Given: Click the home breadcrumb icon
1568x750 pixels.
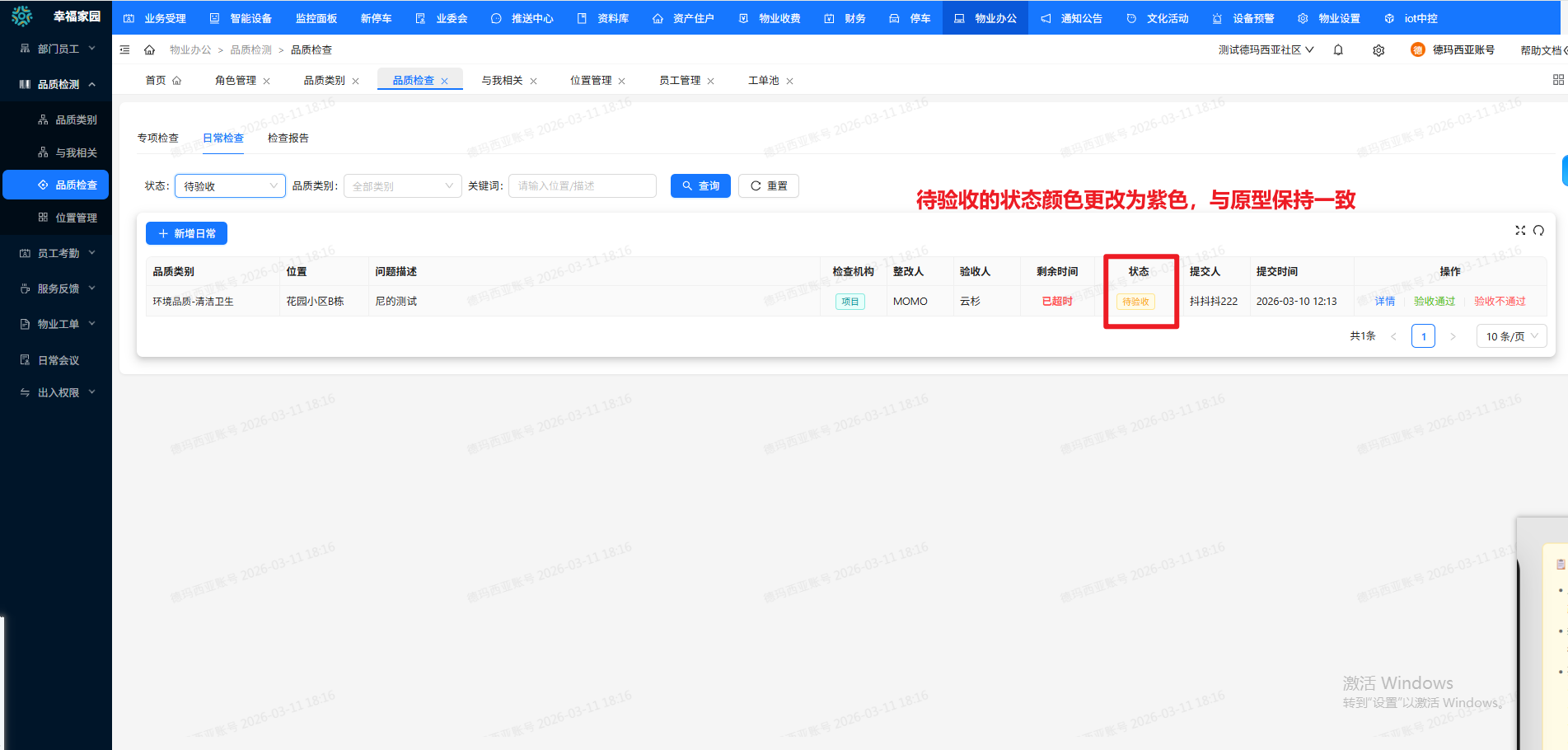Looking at the screenshot, I should pyautogui.click(x=149, y=50).
